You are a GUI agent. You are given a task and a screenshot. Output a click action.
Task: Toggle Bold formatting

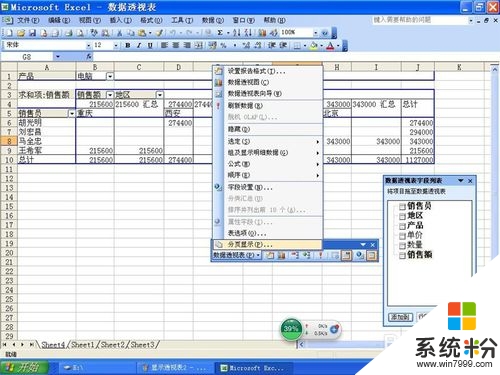click(127, 45)
